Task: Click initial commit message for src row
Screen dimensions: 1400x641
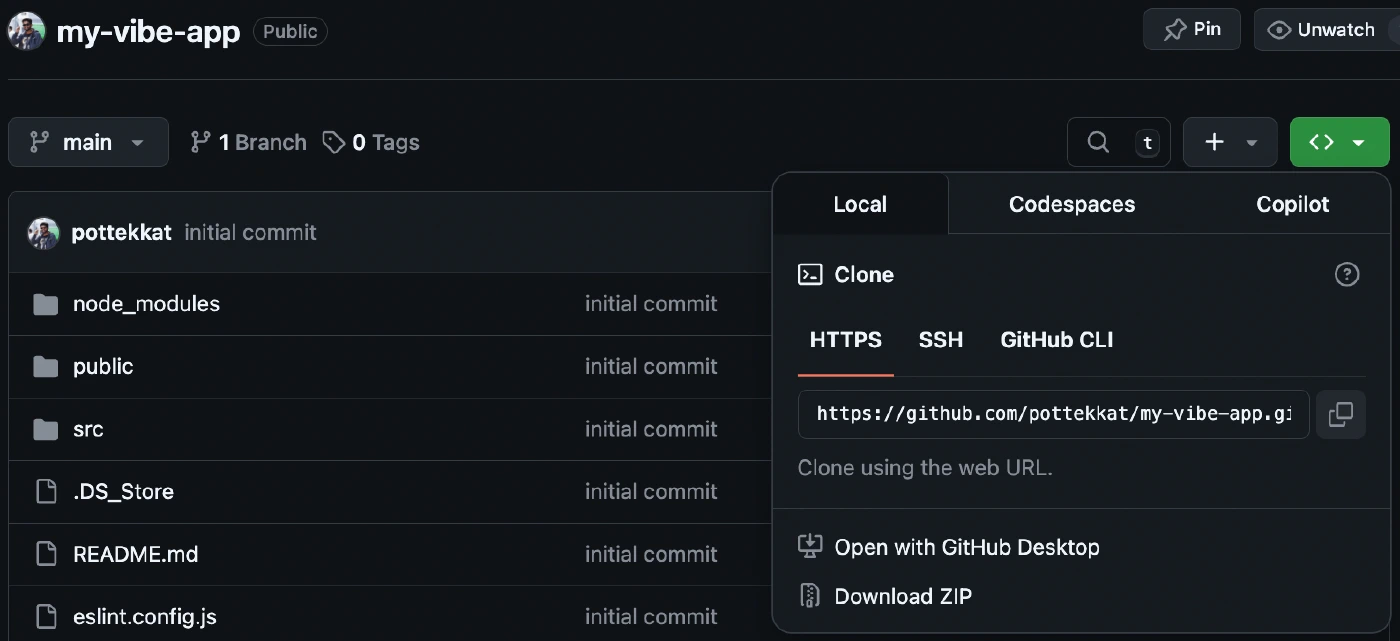Action: [x=651, y=429]
